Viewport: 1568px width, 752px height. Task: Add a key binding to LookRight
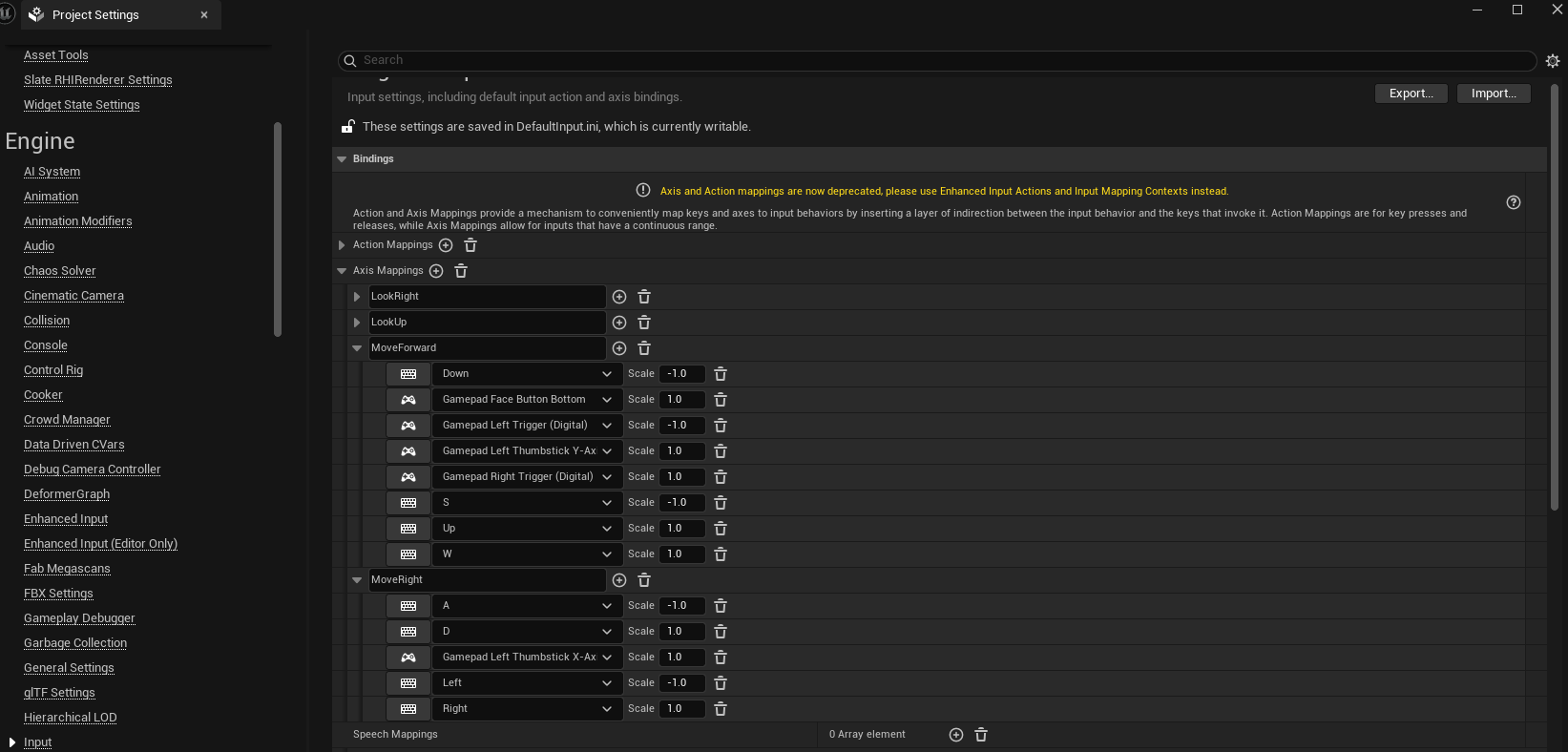pos(619,297)
